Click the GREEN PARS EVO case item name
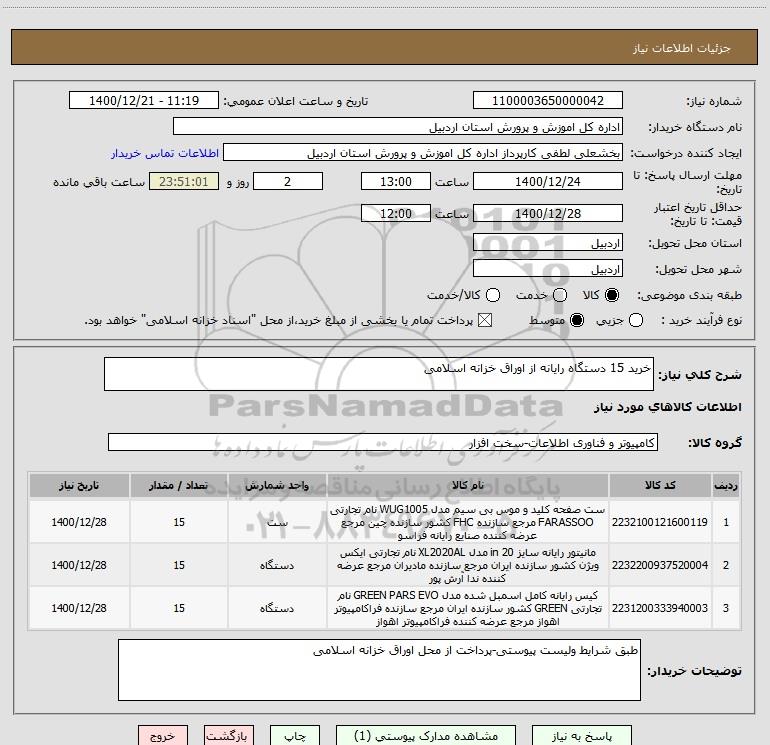Screen dimensions: 770x745 point(468,608)
